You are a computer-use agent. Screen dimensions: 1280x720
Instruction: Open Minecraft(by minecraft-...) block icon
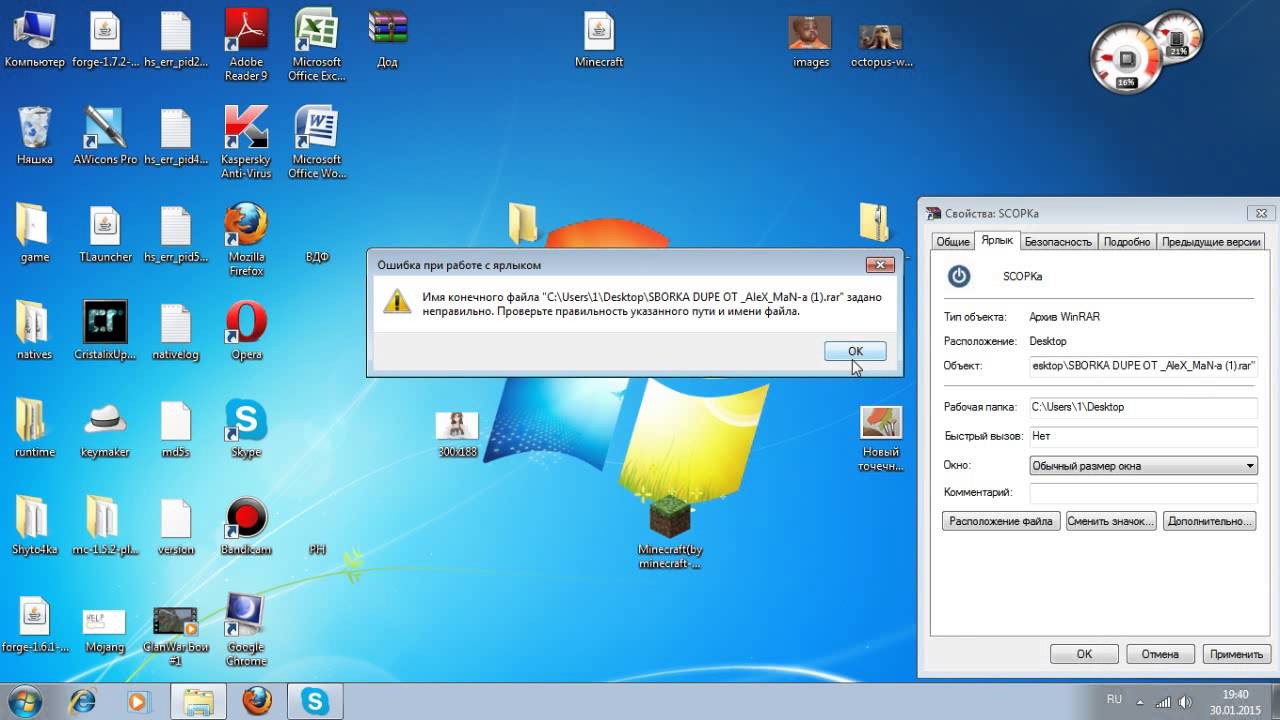(x=670, y=533)
